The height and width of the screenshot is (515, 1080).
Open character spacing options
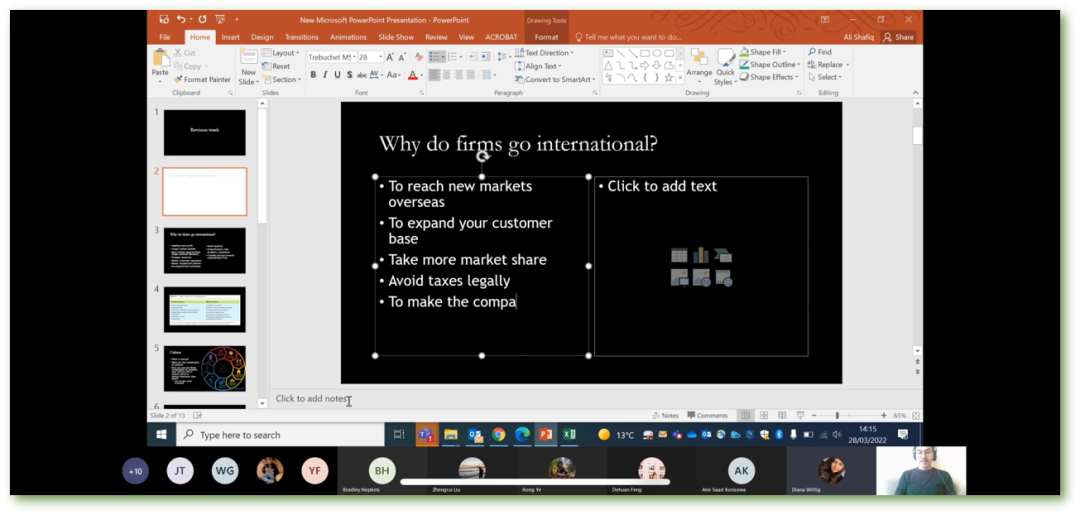click(377, 74)
